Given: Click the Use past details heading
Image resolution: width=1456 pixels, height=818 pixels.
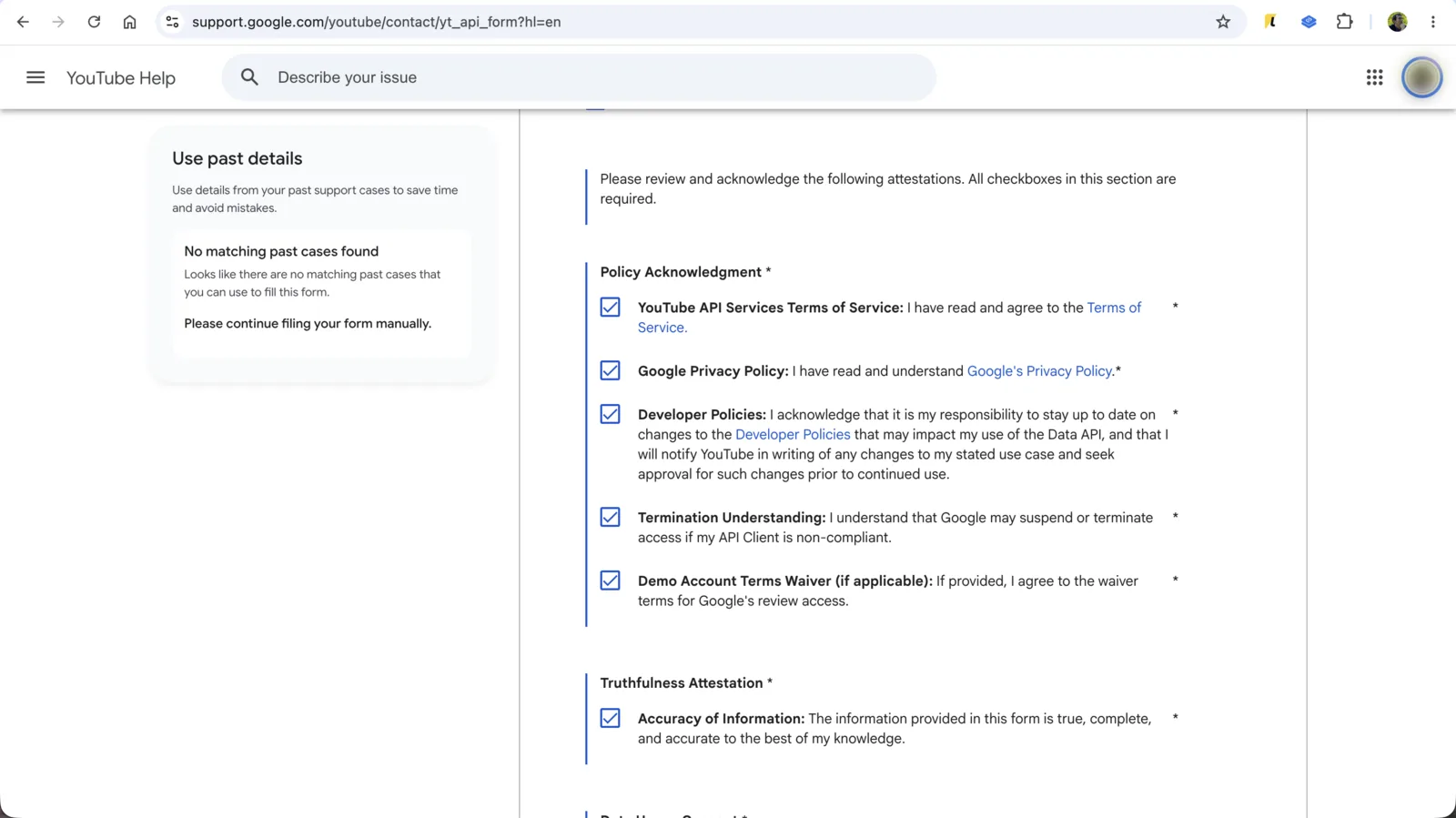Looking at the screenshot, I should pos(238,158).
